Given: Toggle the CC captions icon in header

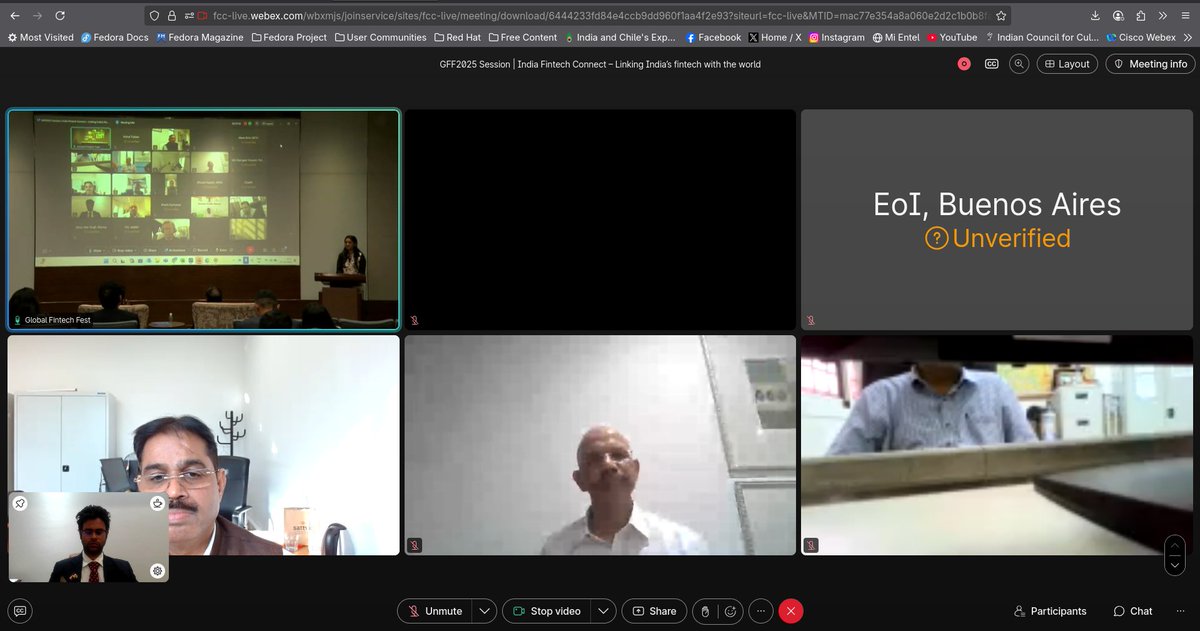Looking at the screenshot, I should tap(992, 64).
